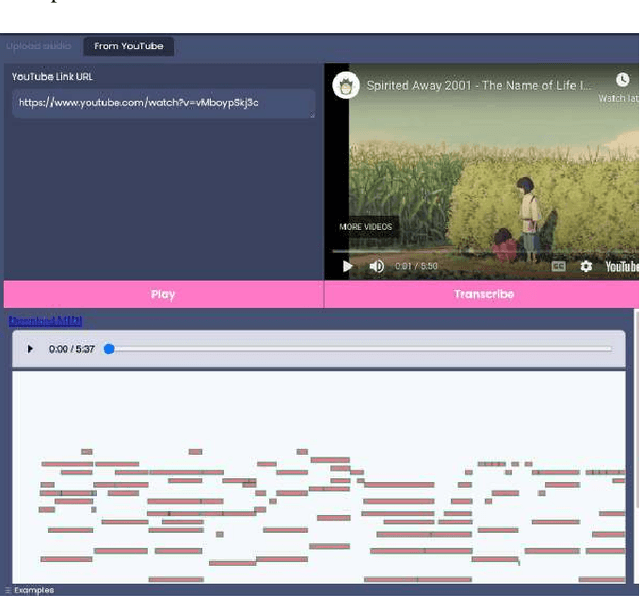
Task: Click the Download MIDI link
Action: coord(45,321)
